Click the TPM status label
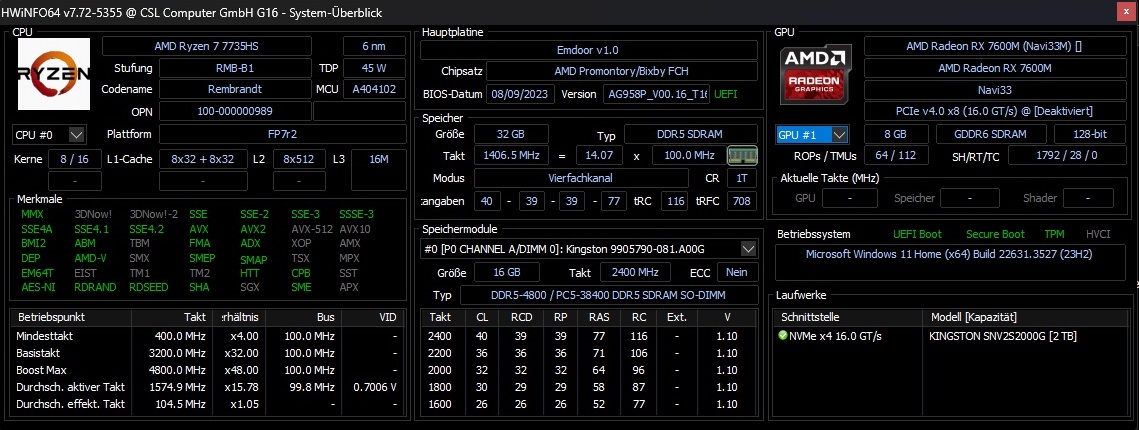The width and height of the screenshot is (1139, 430). click(x=1054, y=234)
